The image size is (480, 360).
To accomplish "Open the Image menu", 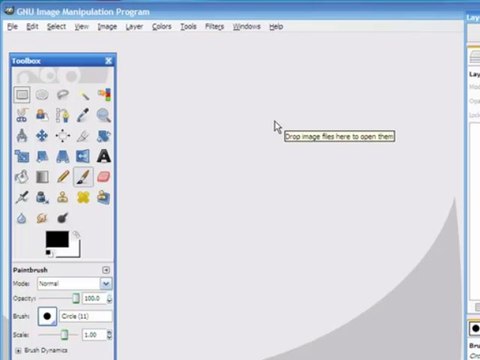I will coord(107,27).
